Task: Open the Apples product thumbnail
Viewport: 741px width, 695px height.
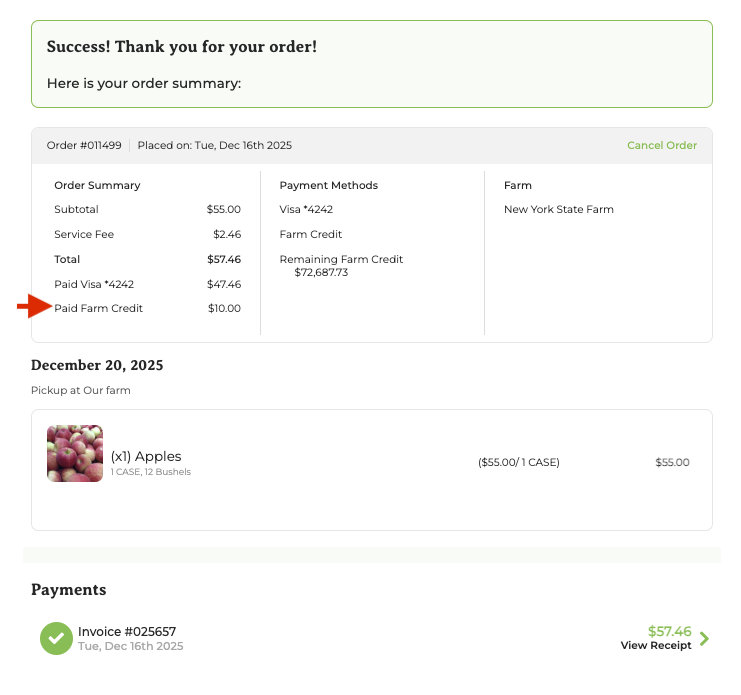Action: (75, 453)
